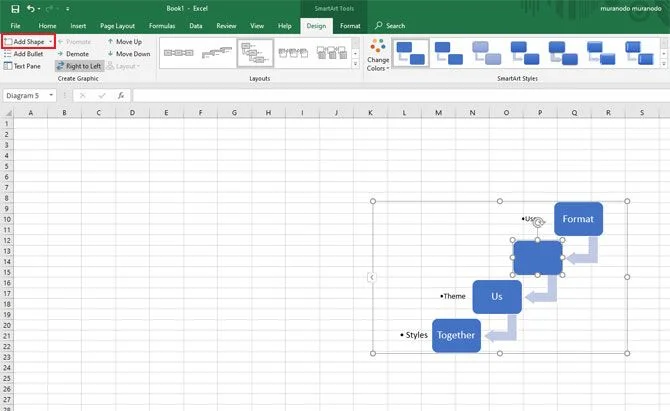This screenshot has height=411, width=670.
Task: Click the Select All corner triangle
Action: (7, 113)
